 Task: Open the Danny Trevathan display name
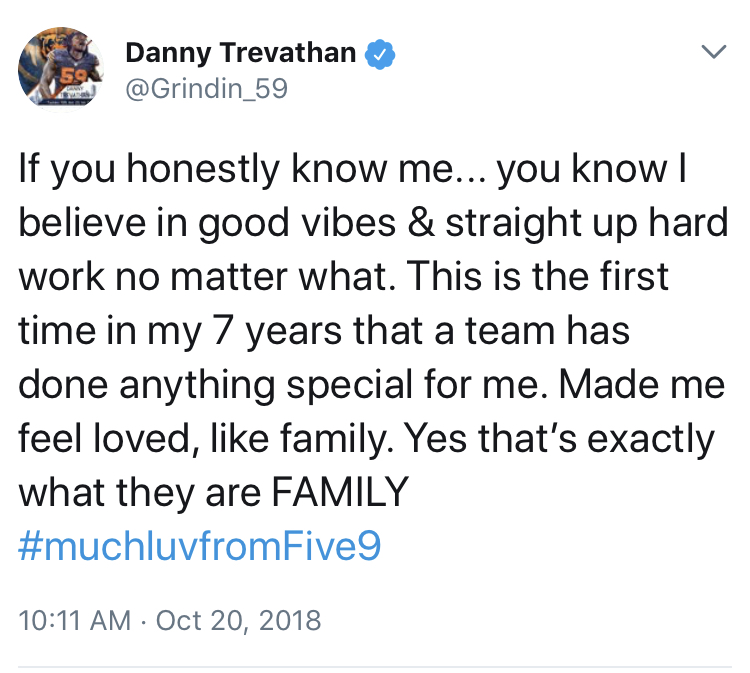tap(241, 53)
